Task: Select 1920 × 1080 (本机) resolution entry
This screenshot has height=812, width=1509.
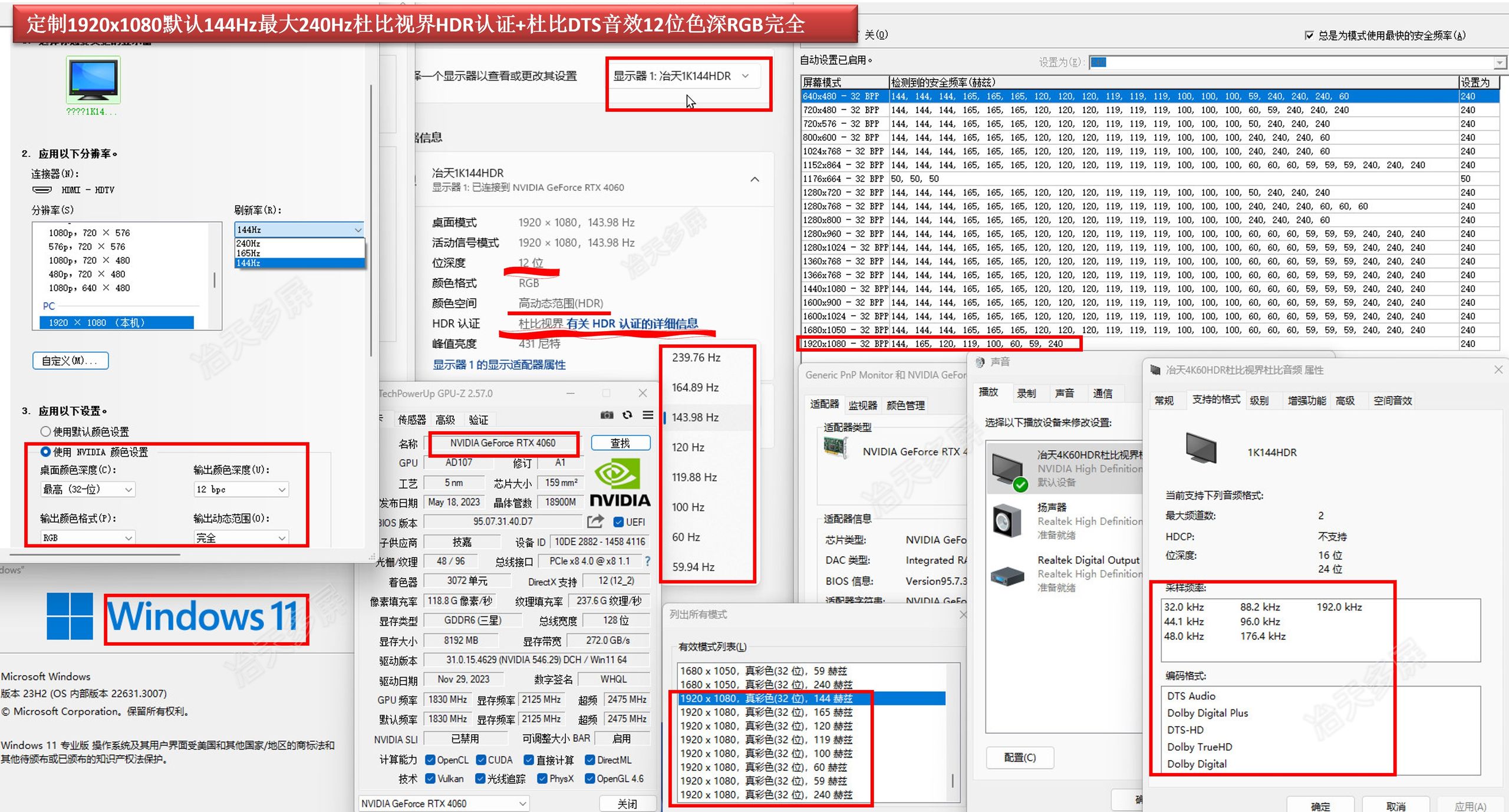Action: (x=116, y=322)
